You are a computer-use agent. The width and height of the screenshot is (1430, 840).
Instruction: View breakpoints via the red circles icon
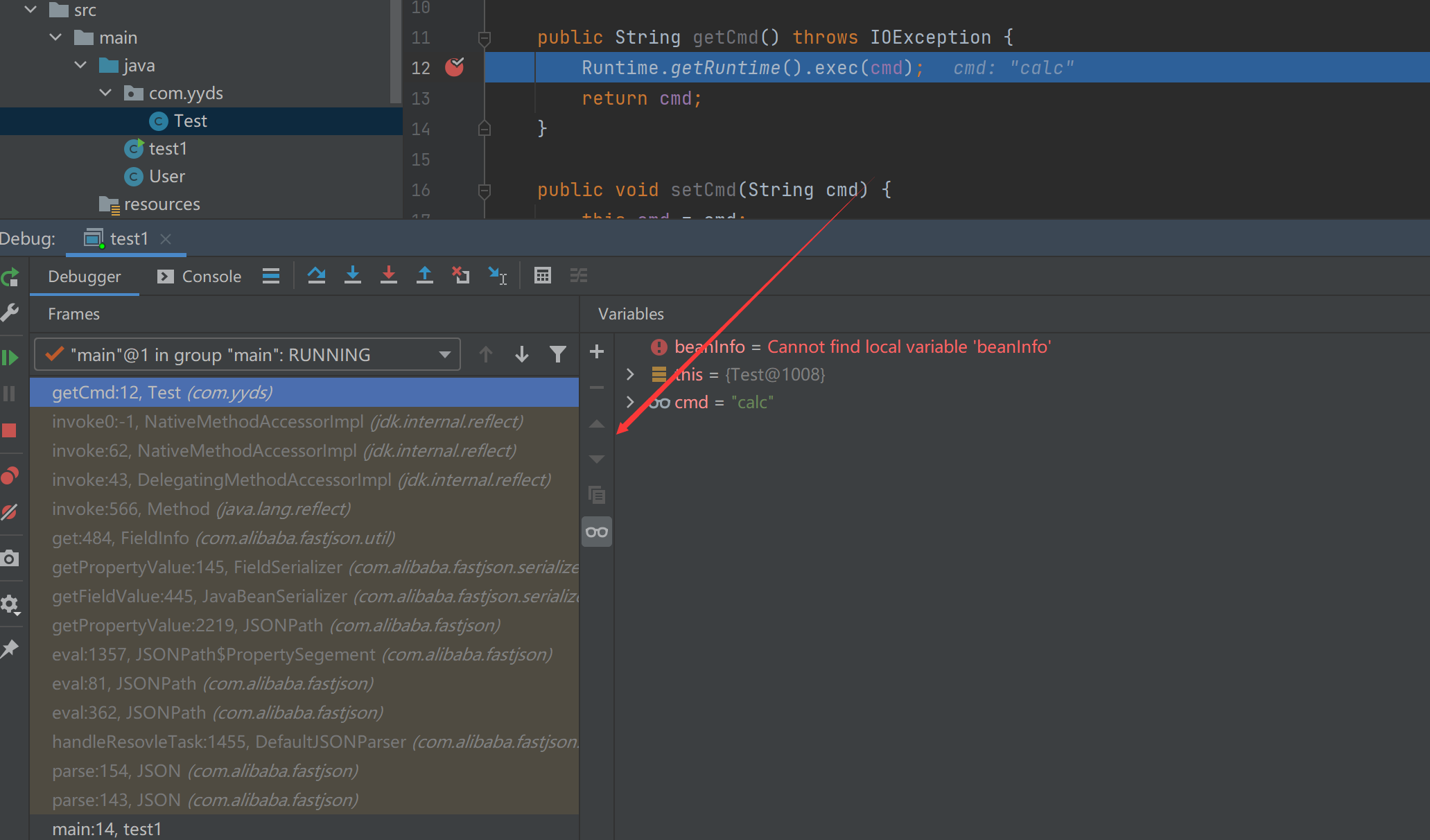[x=10, y=476]
